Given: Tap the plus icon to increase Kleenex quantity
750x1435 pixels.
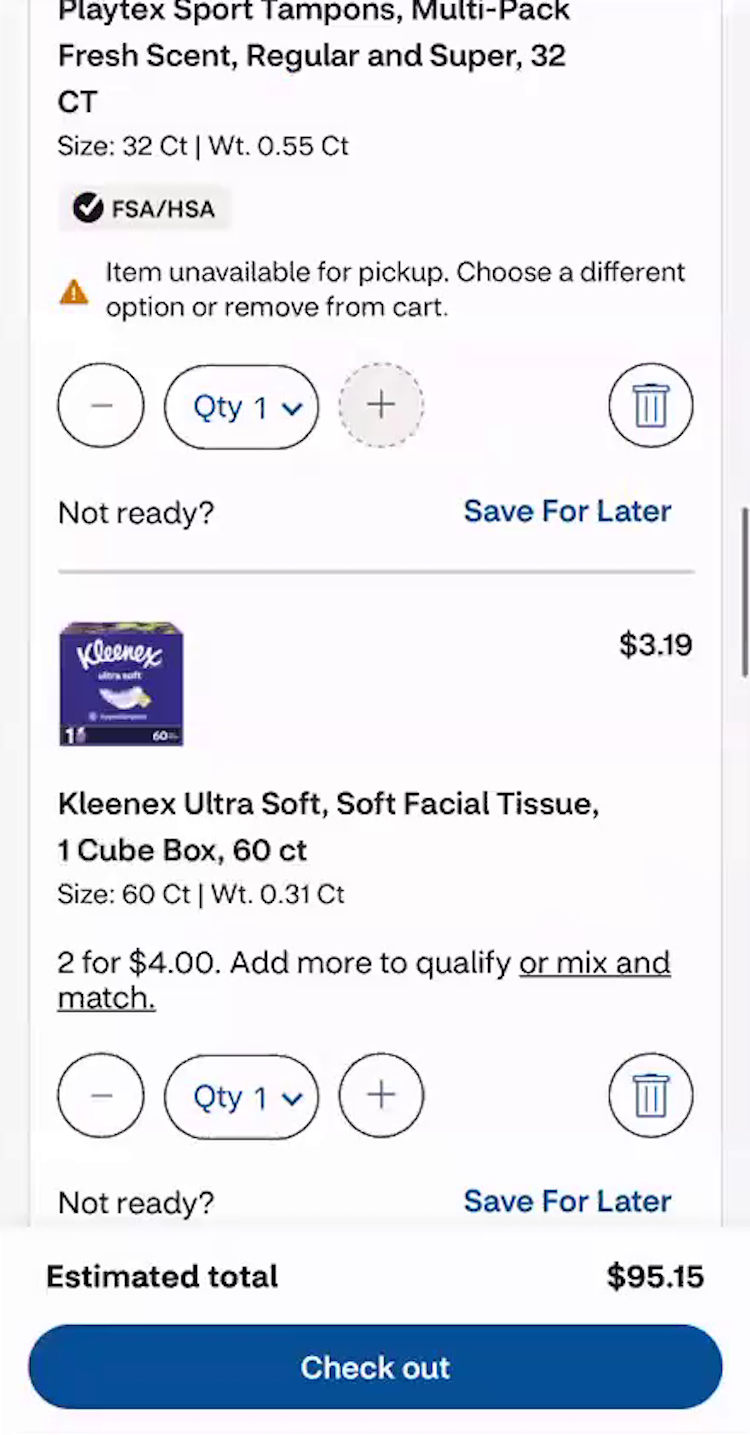Looking at the screenshot, I should (380, 1095).
